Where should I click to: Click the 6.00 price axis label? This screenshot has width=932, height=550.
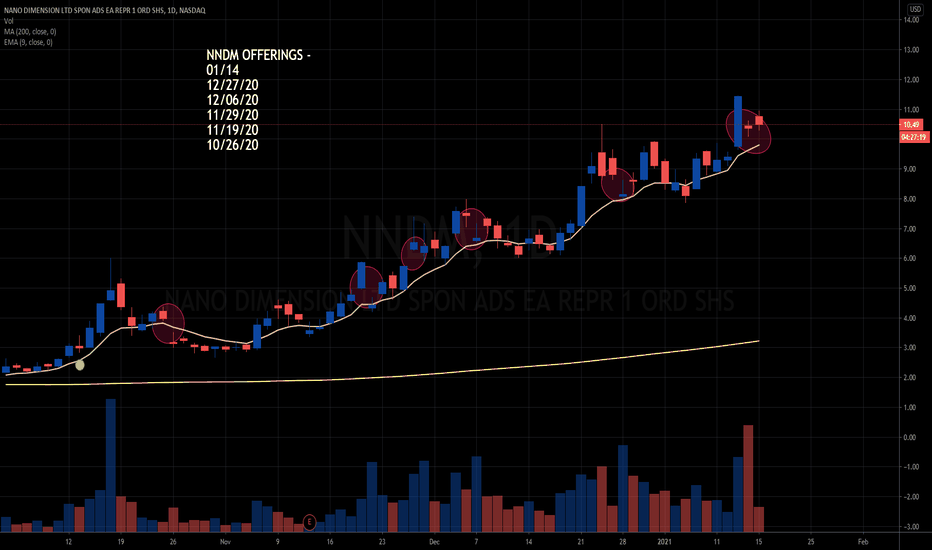(911, 259)
